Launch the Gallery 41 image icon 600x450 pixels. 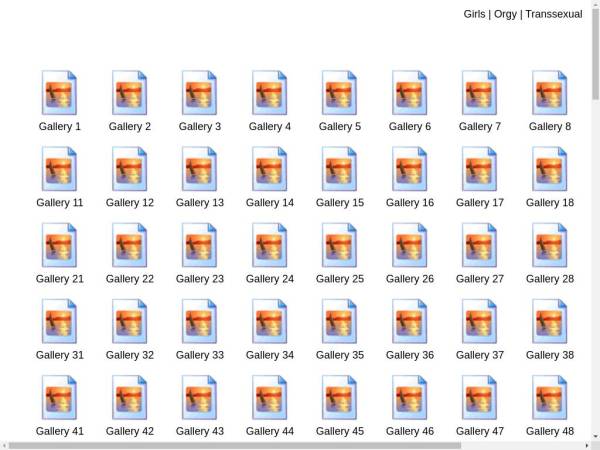click(59, 397)
